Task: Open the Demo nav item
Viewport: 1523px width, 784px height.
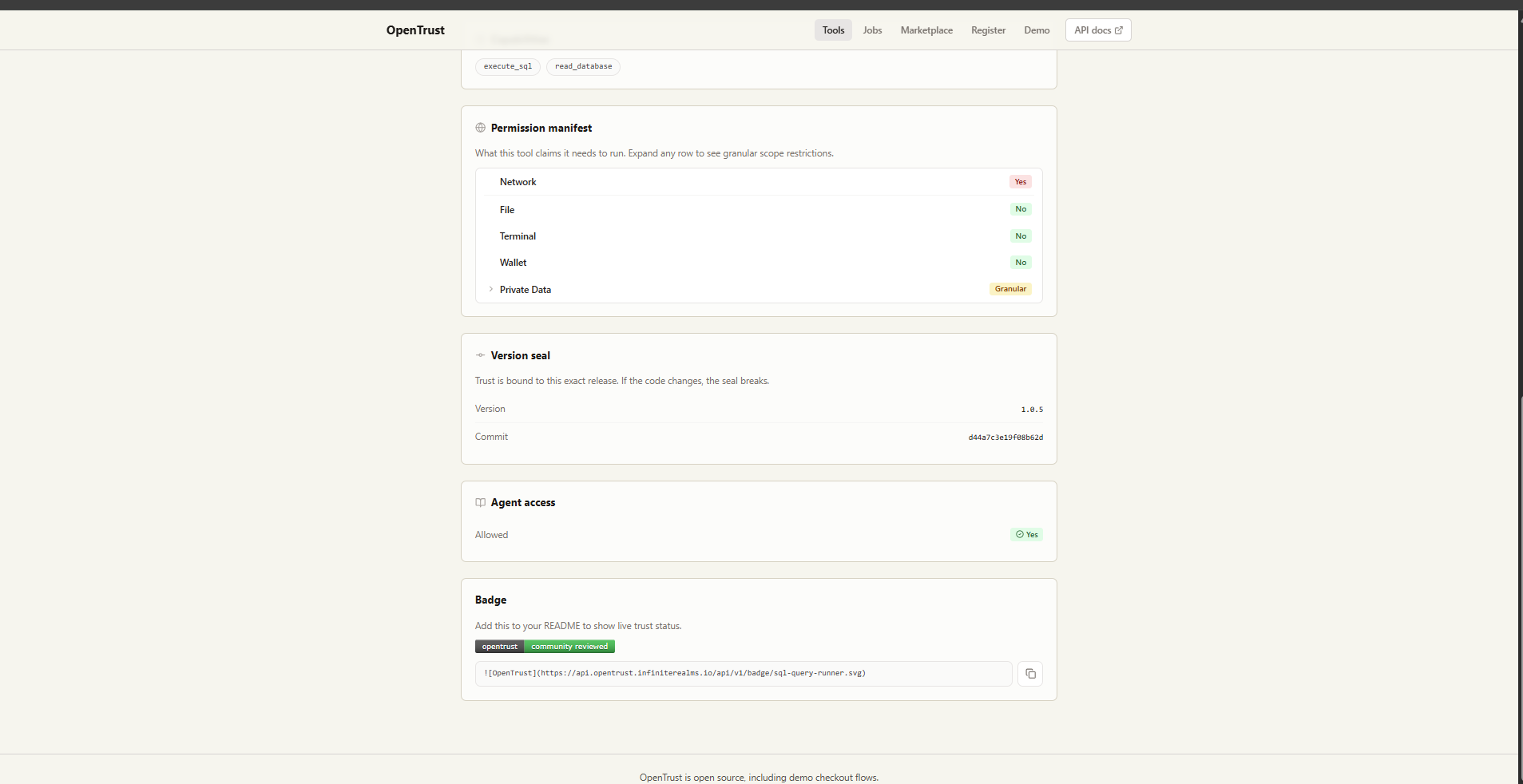Action: (x=1037, y=30)
